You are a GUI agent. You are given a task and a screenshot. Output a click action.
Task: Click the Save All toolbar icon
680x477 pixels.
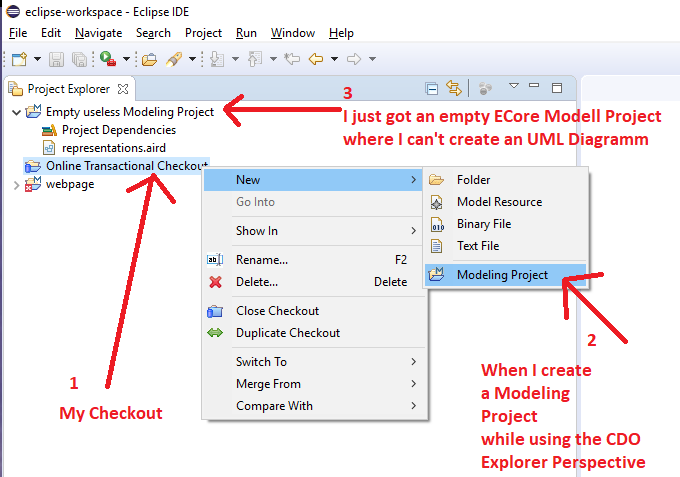79,59
